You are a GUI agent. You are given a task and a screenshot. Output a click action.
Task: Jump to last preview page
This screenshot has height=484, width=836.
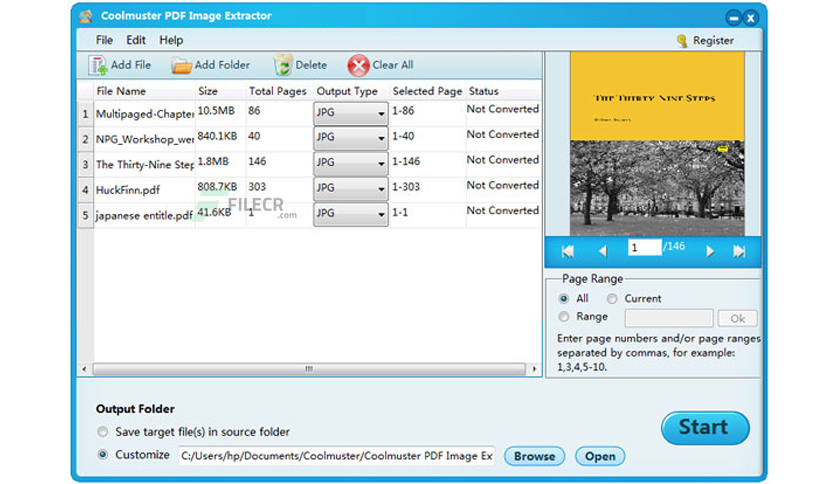pos(739,251)
